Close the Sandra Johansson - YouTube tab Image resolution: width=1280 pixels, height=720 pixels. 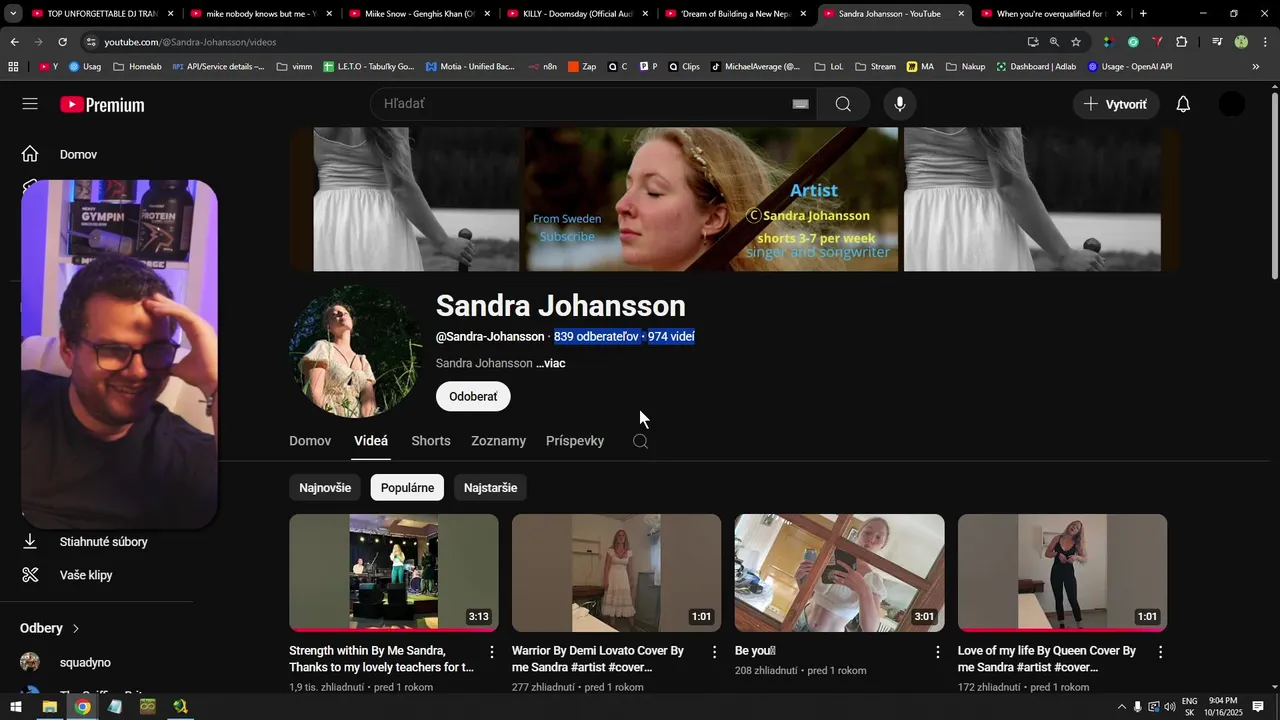pyautogui.click(x=961, y=14)
